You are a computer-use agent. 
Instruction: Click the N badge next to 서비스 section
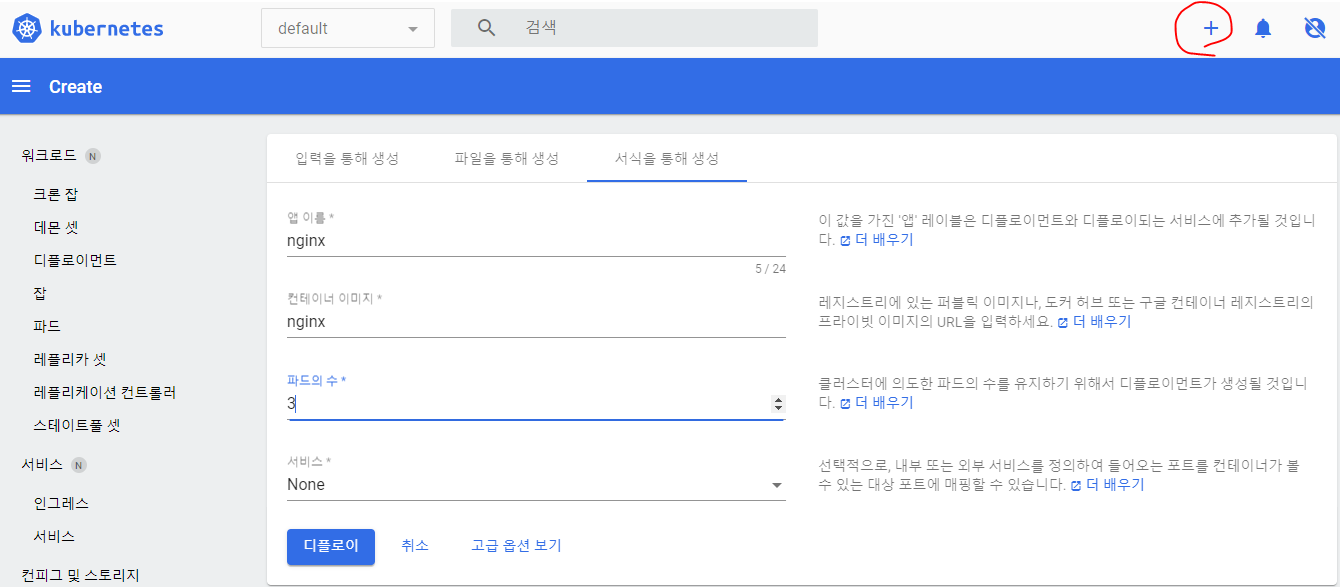point(79,465)
